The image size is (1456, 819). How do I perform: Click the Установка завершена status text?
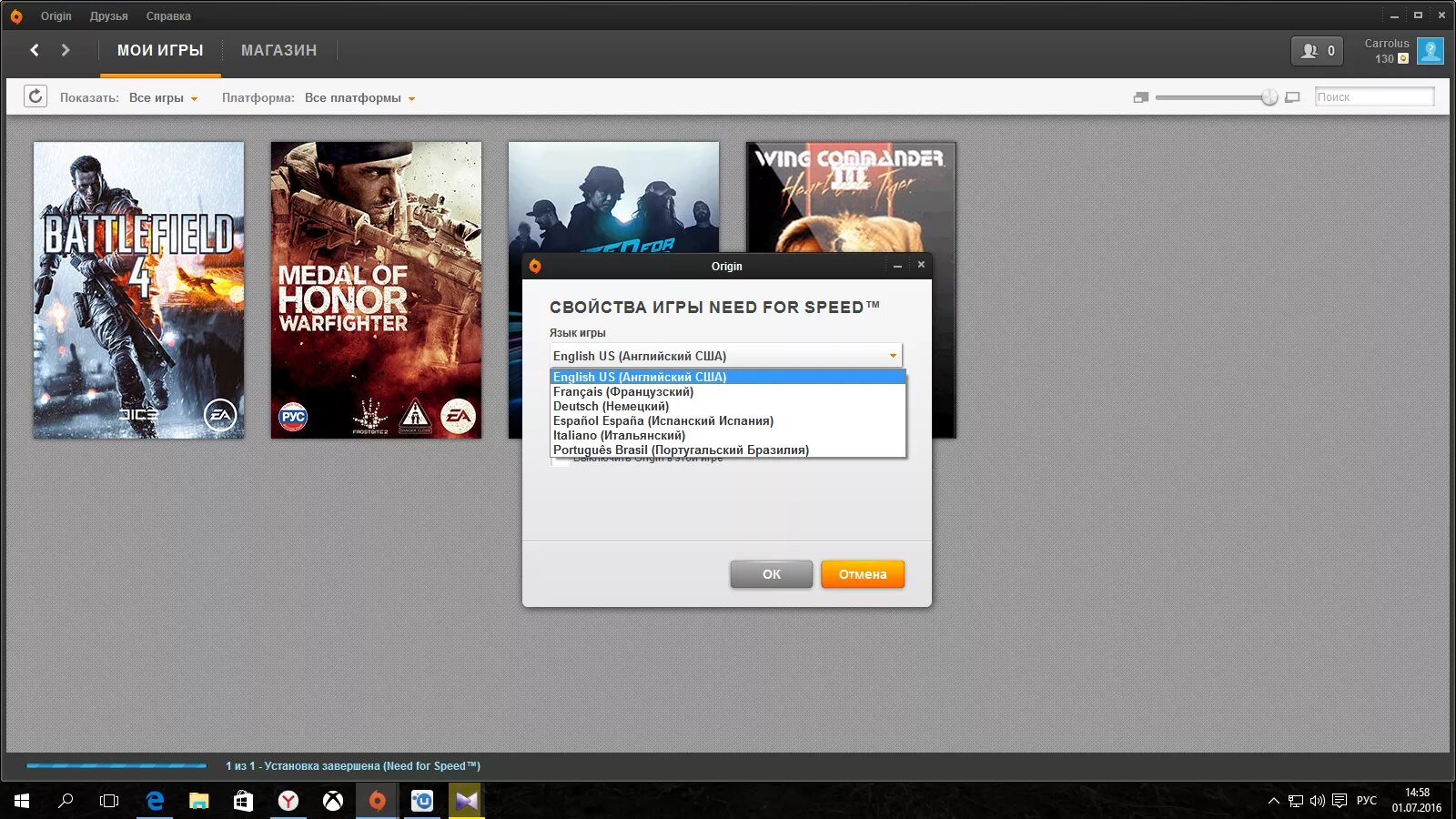click(x=353, y=766)
